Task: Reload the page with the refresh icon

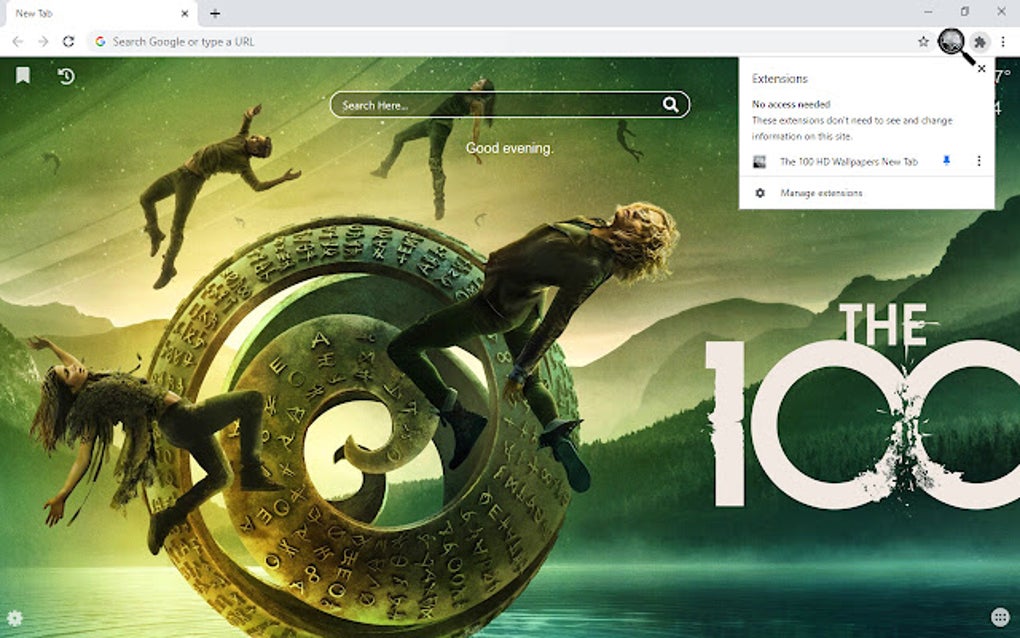Action: 68,42
